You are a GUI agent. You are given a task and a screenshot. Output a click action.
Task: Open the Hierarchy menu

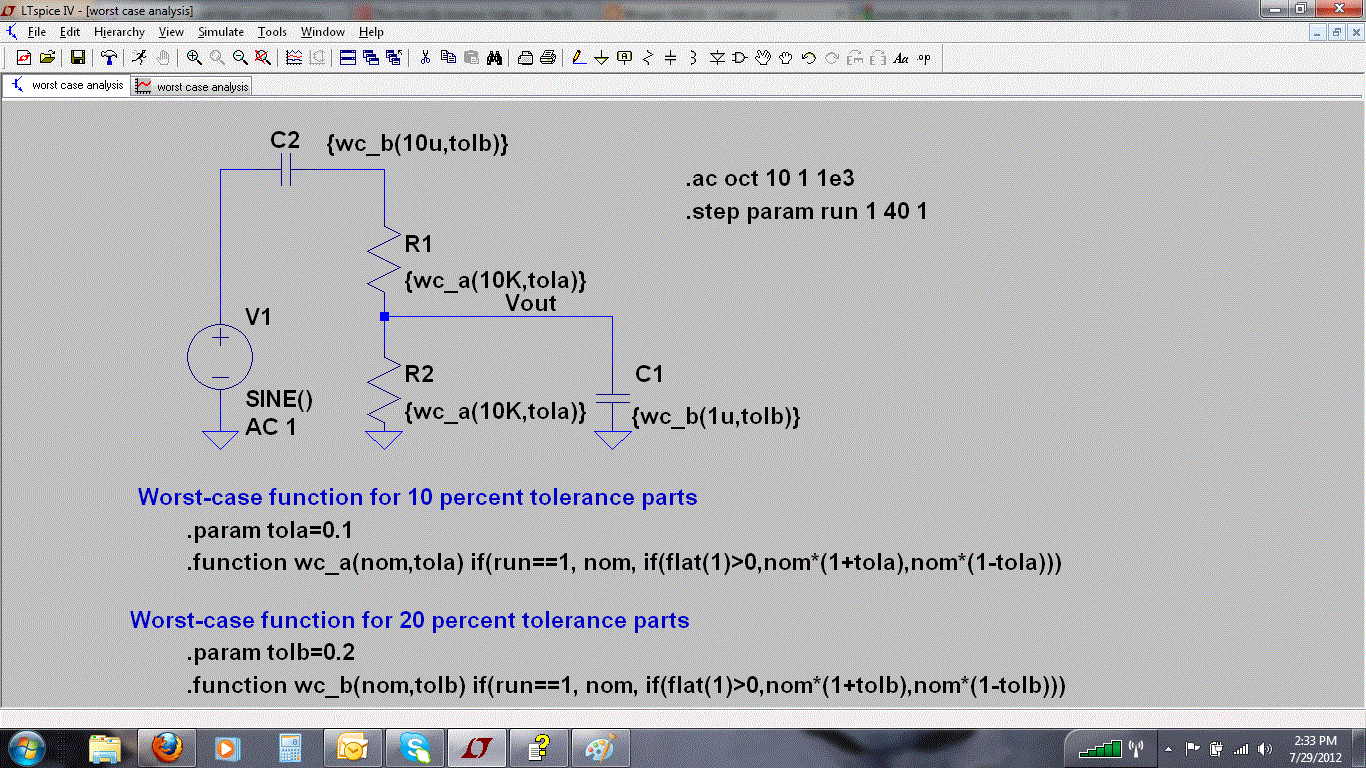coord(119,31)
